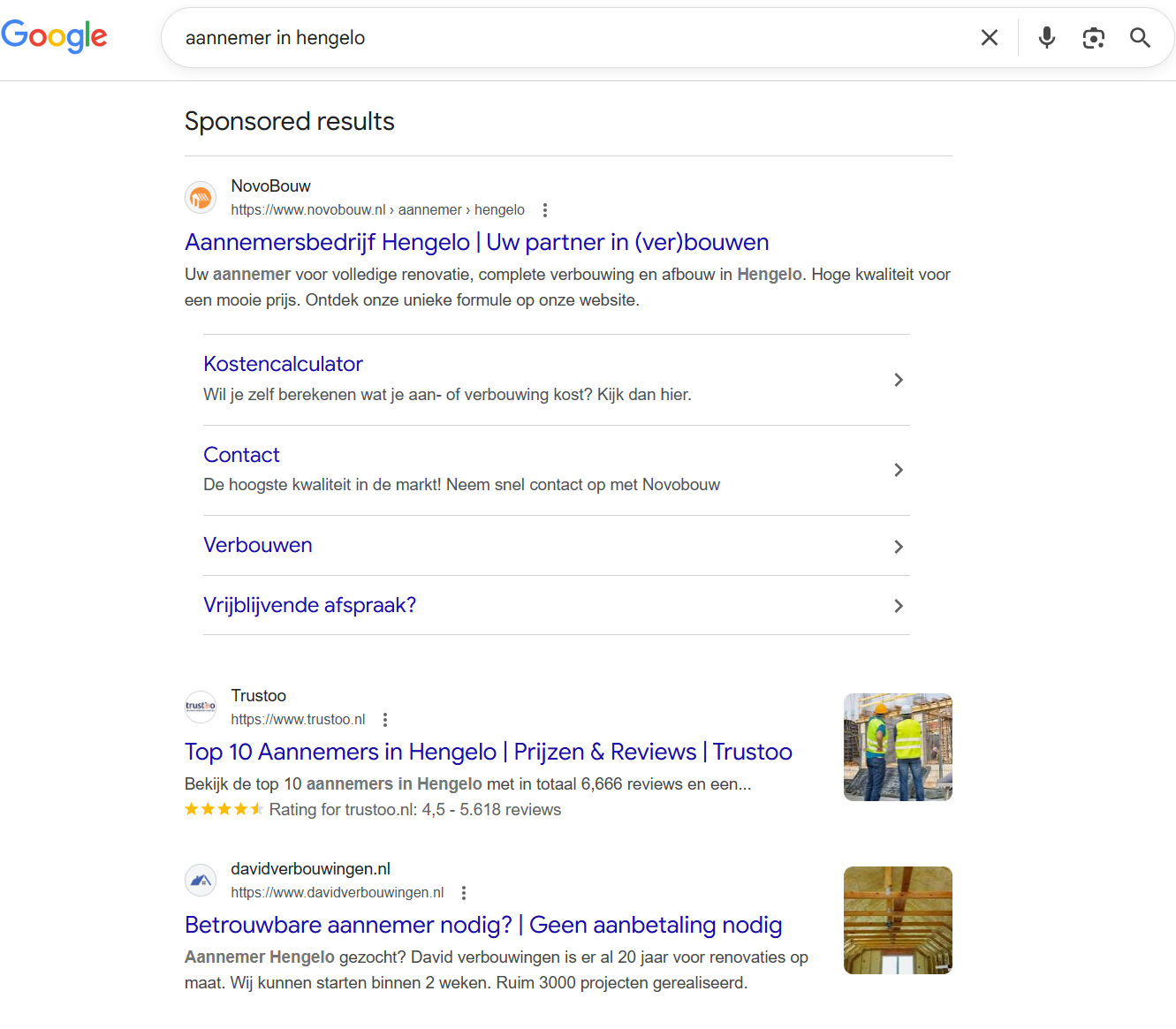1176x1029 pixels.
Task: Open the 'Aannemersbedrijf Hengelo | Uw partner in (ver)bouwen' result
Action: tap(477, 242)
